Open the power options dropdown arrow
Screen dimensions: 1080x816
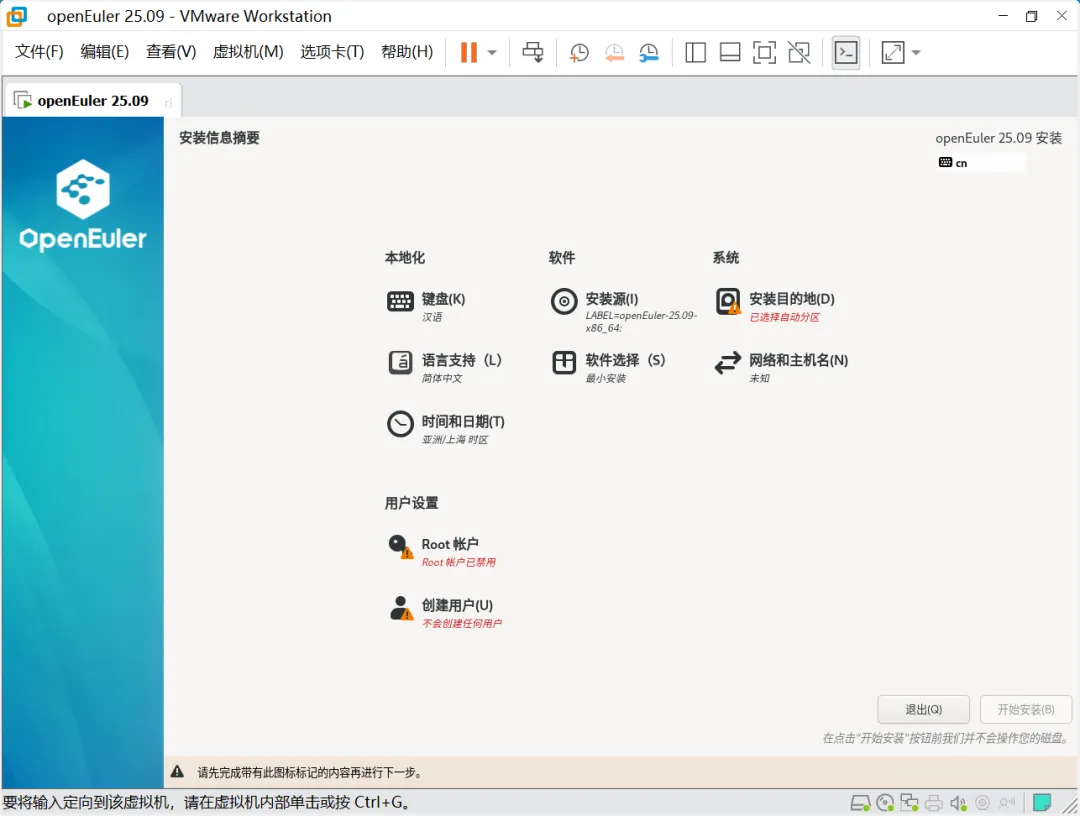[492, 52]
